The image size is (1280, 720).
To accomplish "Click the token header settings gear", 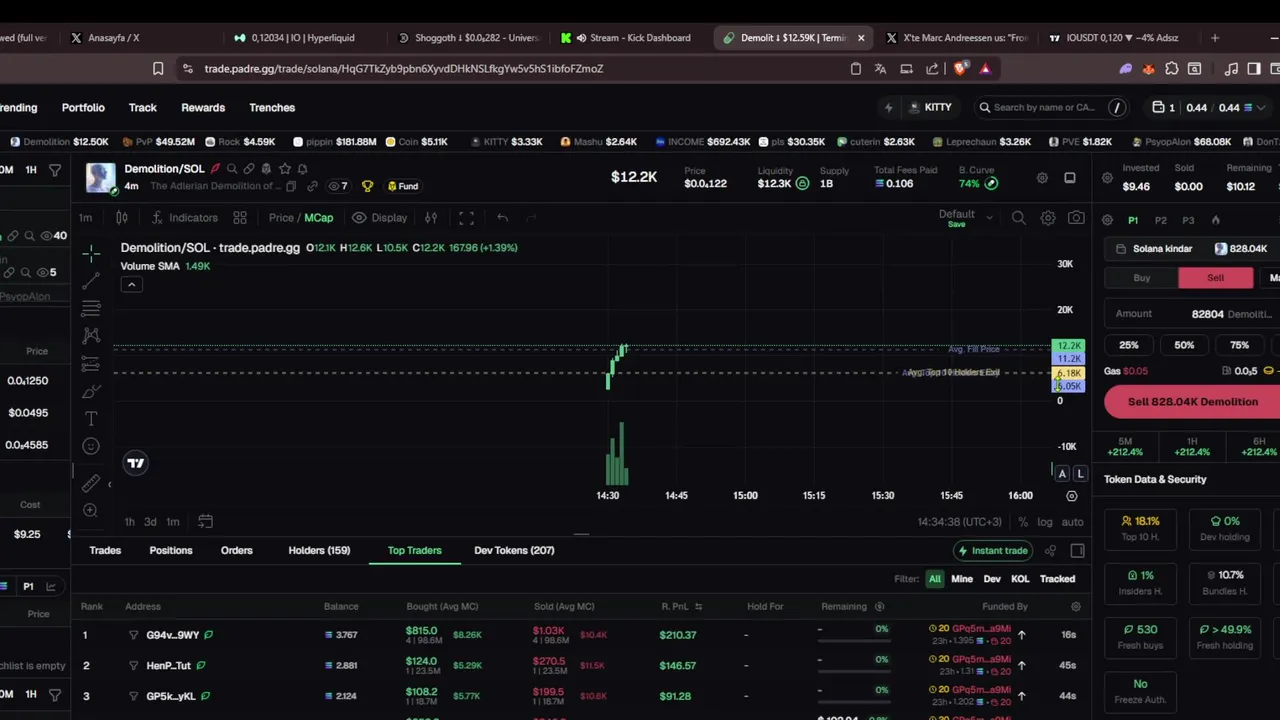I will click(1042, 178).
